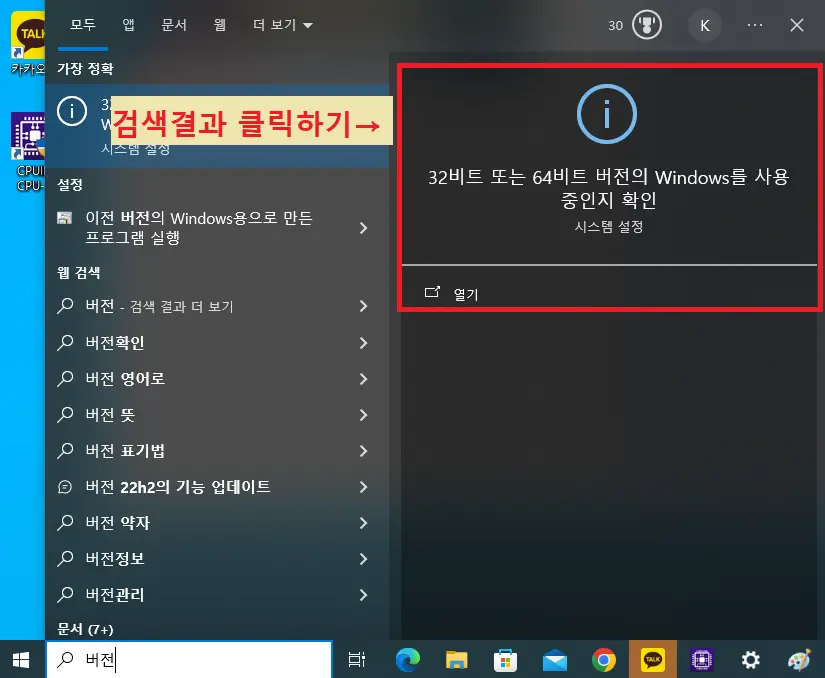825x678 pixels.
Task: Open Task View next to the search bar
Action: 357,660
